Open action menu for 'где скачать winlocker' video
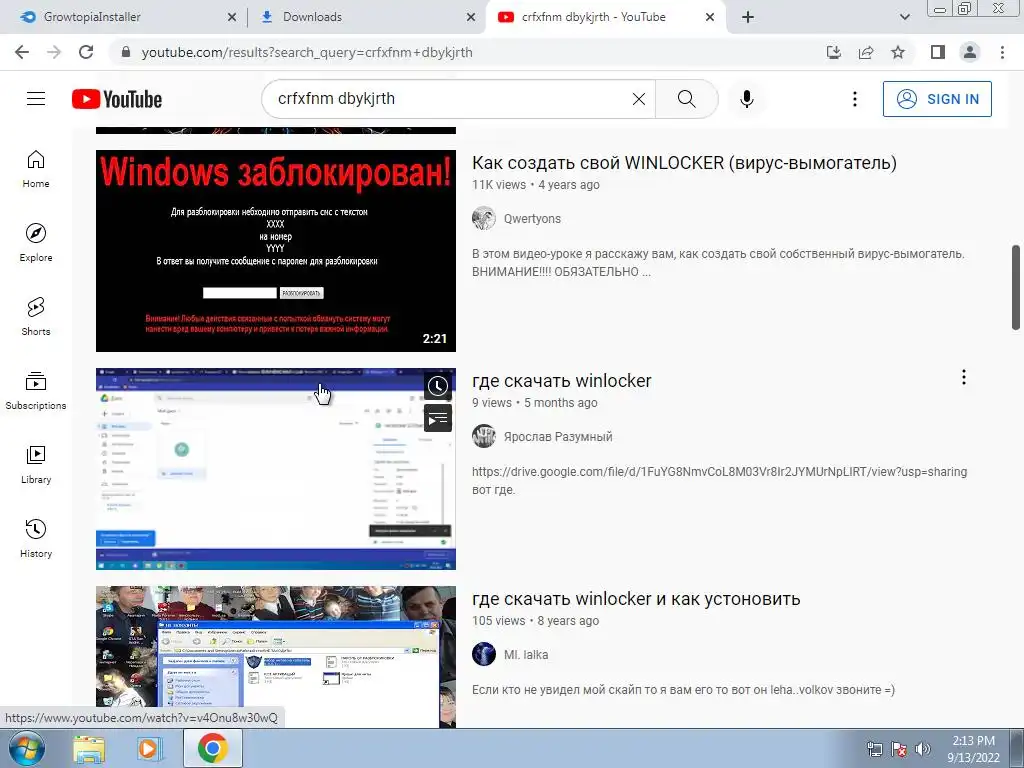Viewport: 1024px width, 768px height. pos(963,377)
